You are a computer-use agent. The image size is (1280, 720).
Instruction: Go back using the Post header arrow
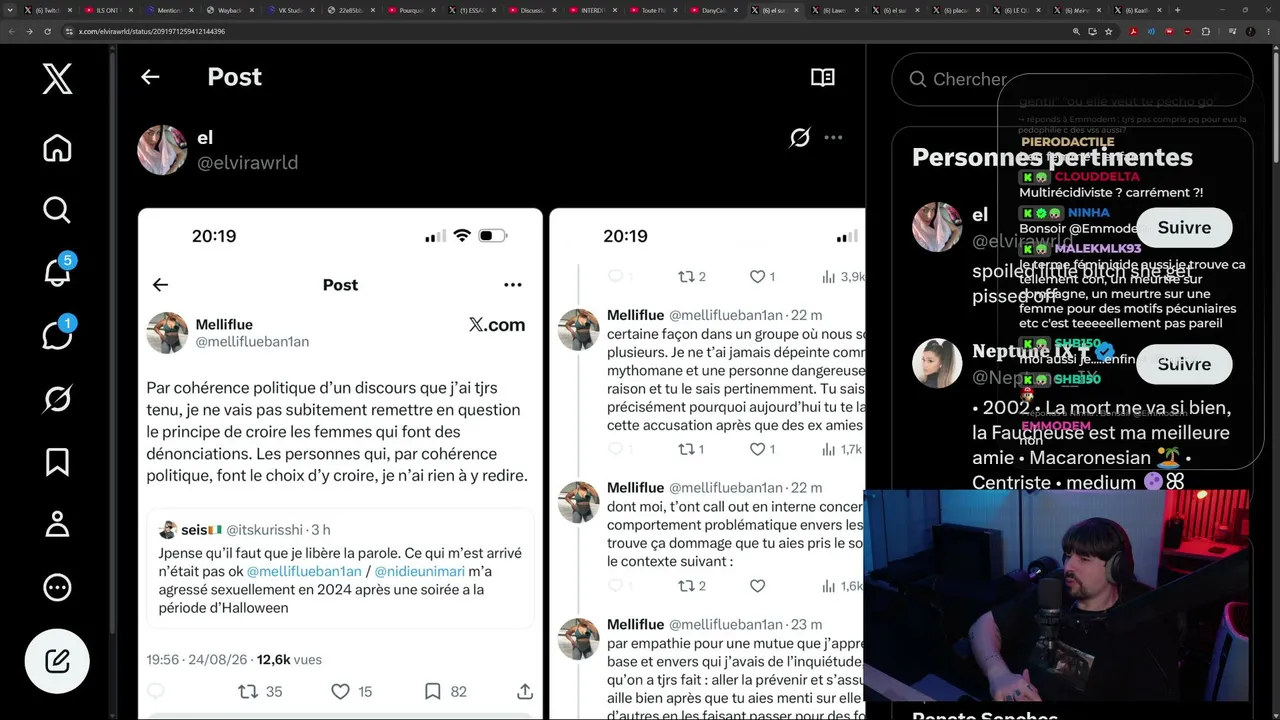(x=150, y=77)
